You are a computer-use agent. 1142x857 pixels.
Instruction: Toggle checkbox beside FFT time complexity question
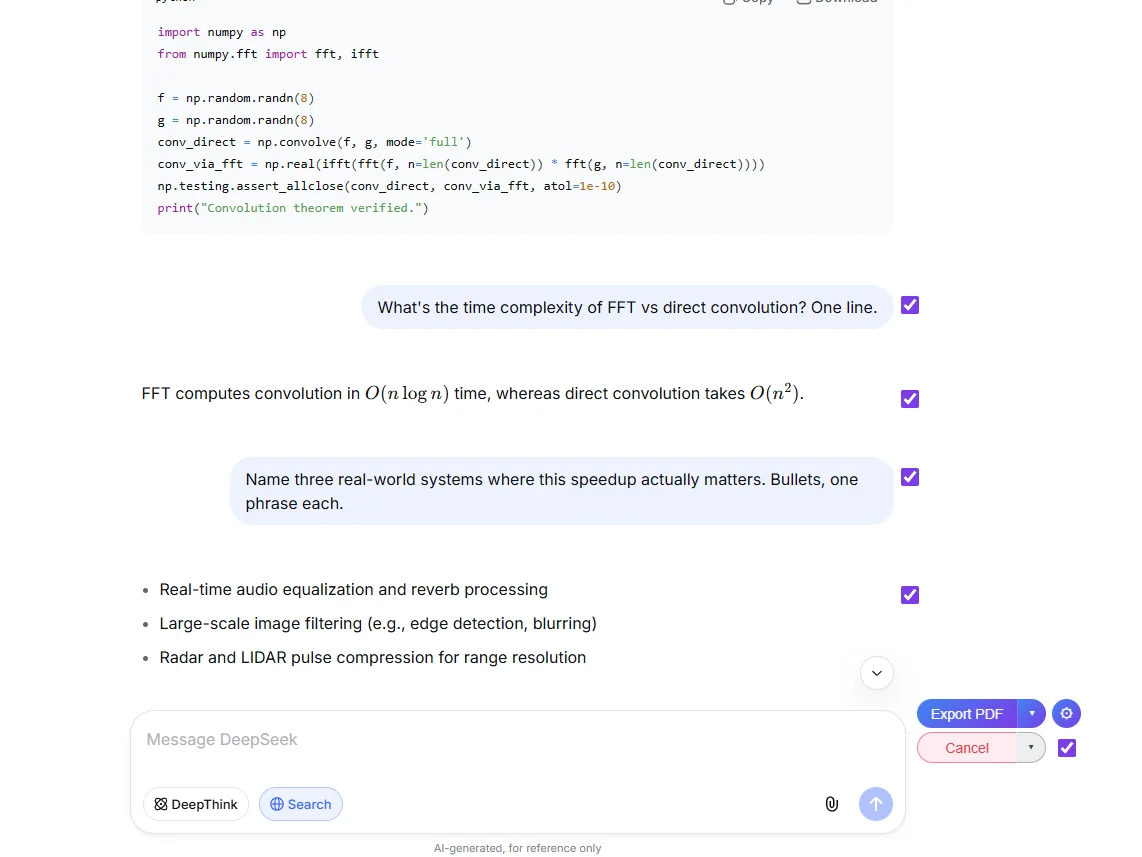click(910, 305)
